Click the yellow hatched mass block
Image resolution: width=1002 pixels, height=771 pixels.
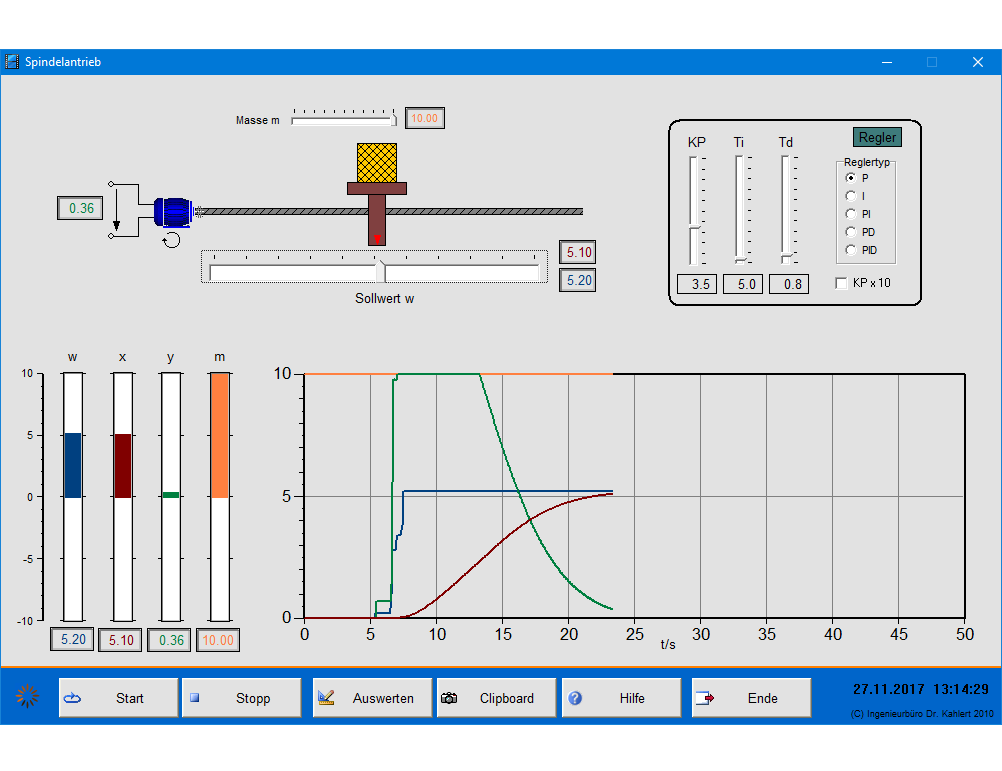click(x=376, y=162)
